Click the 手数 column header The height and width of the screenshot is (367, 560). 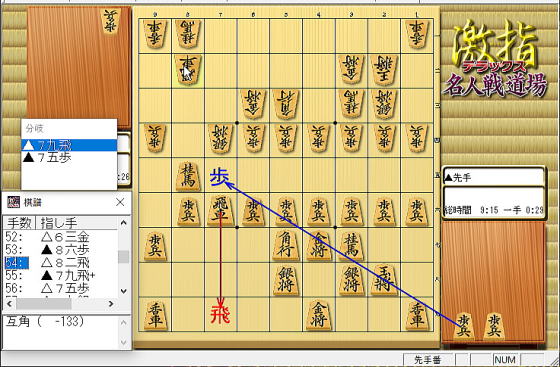point(19,223)
